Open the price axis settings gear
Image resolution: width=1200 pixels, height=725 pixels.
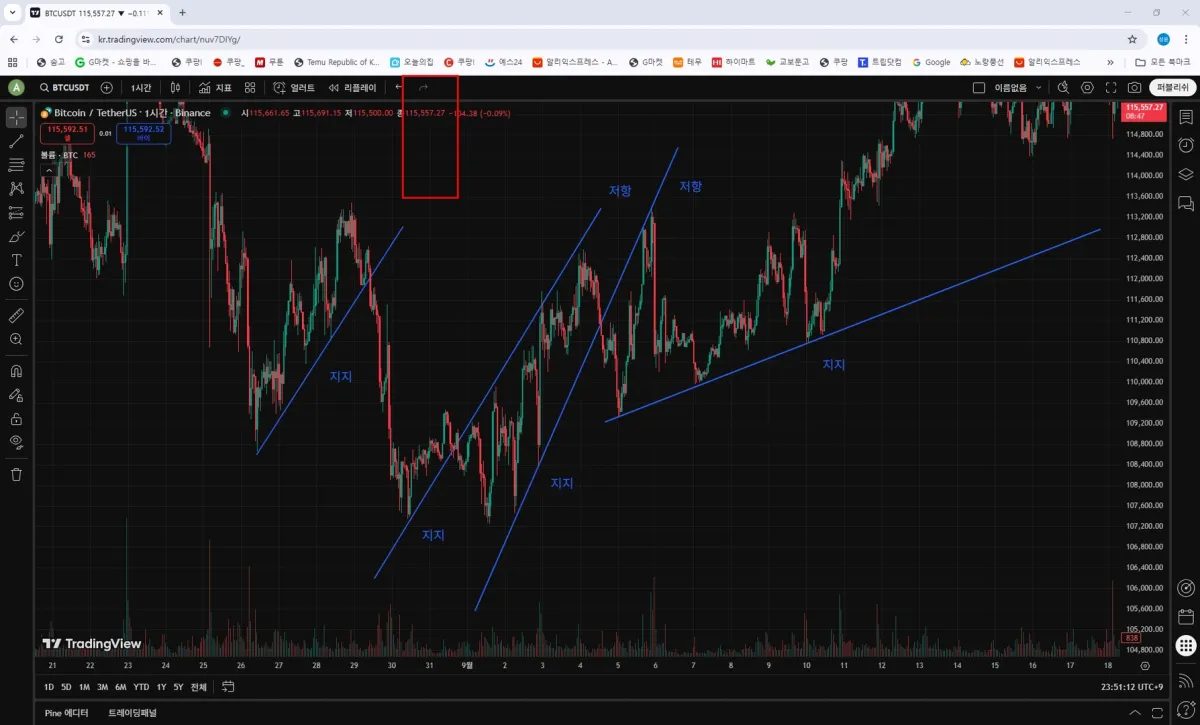coord(1145,665)
